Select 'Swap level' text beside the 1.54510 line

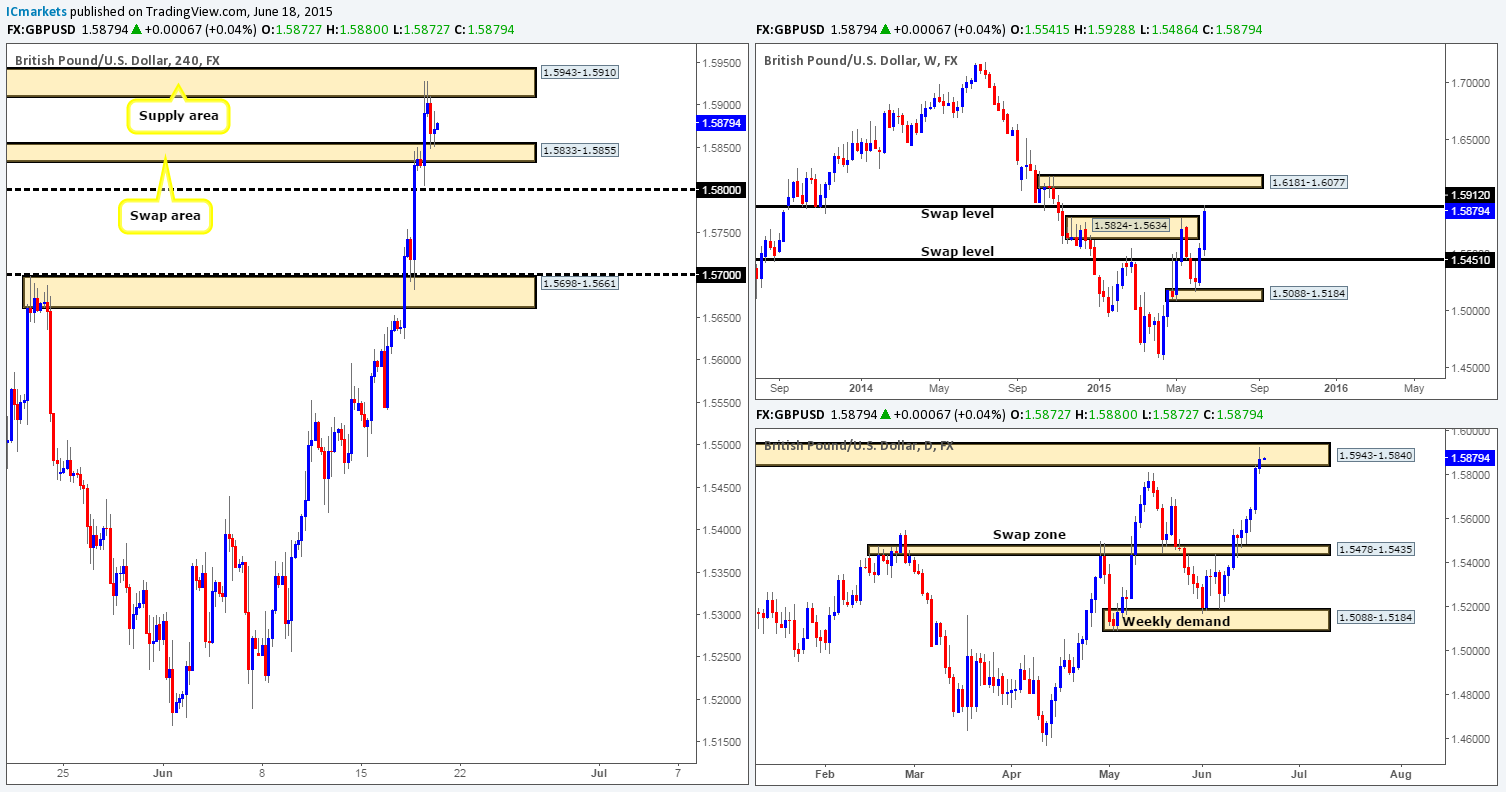pos(958,251)
